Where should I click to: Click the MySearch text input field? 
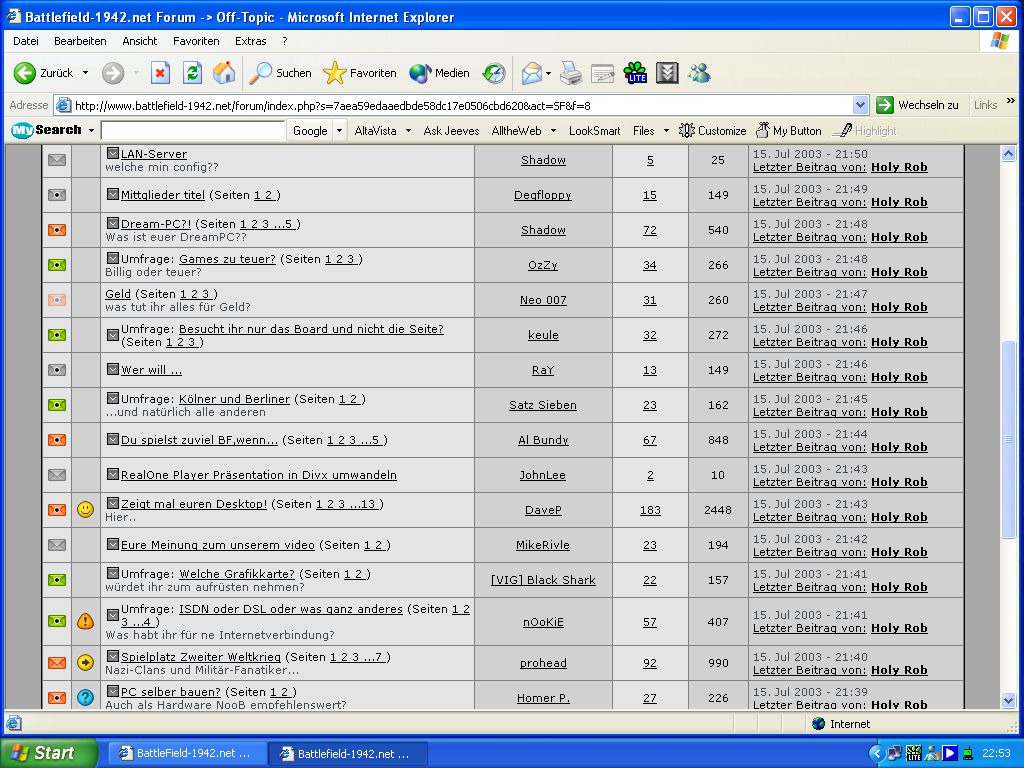click(x=193, y=131)
